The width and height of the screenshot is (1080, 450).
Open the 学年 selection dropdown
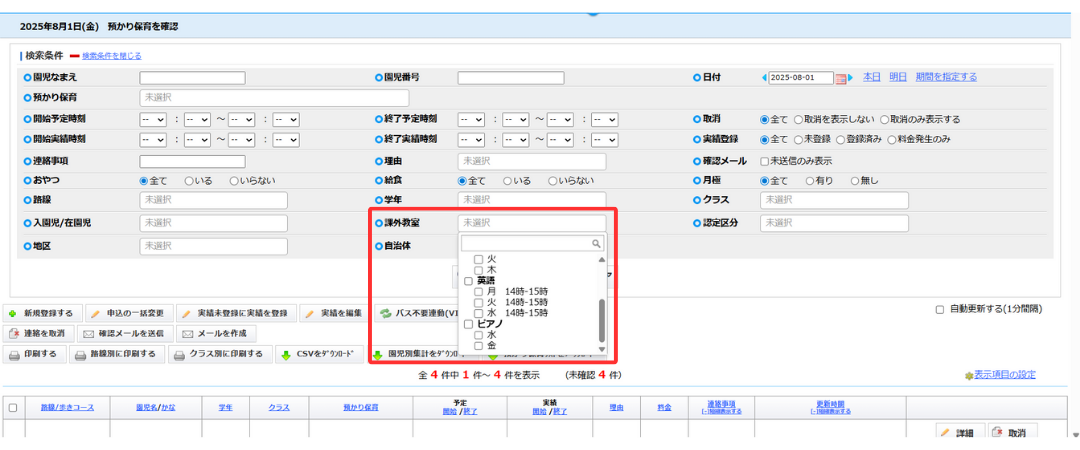click(x=532, y=200)
